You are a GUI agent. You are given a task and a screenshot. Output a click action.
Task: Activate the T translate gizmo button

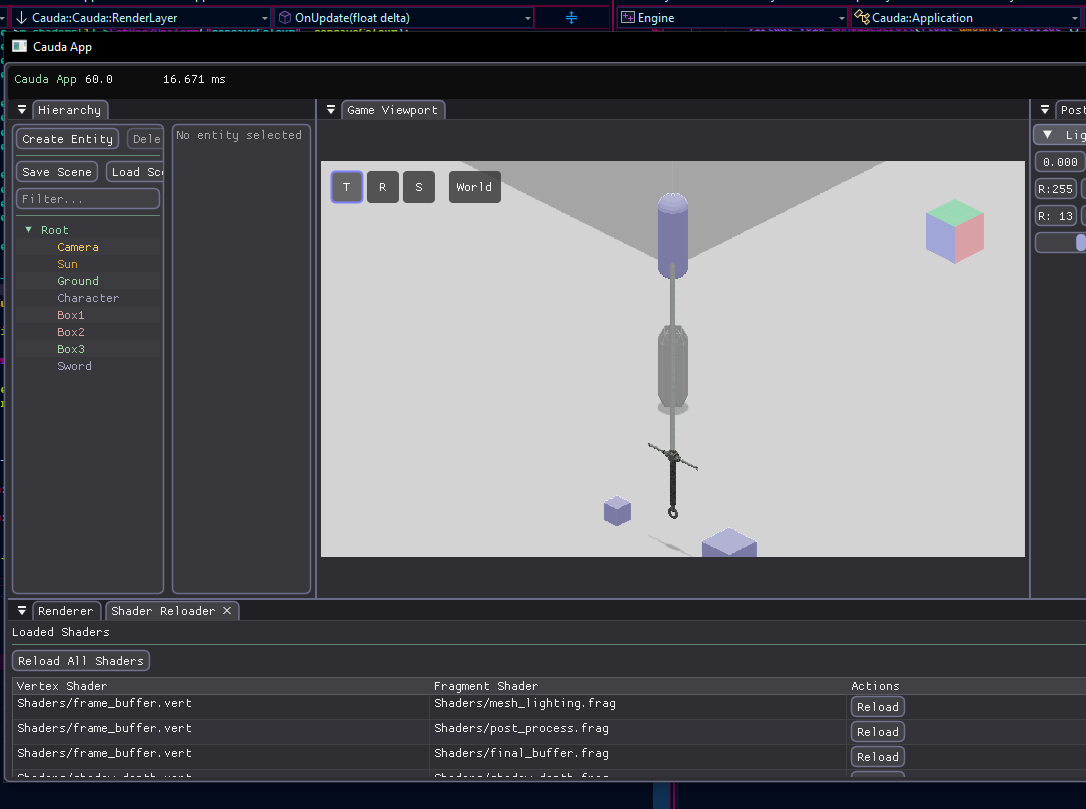347,187
